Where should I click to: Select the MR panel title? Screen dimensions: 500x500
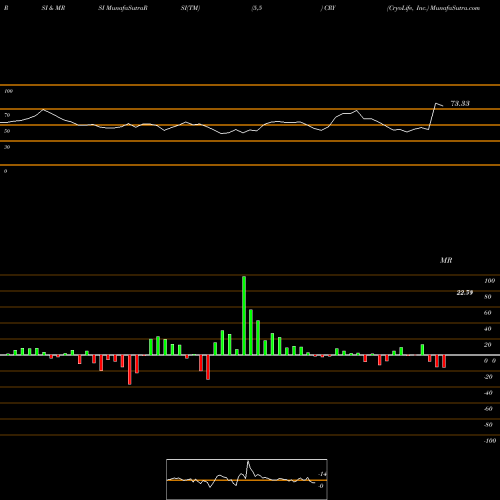(446, 260)
